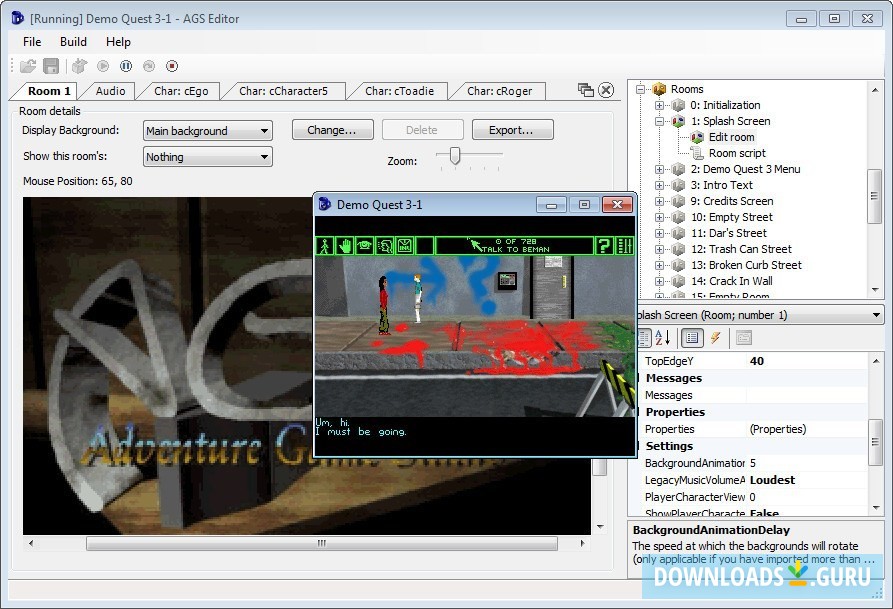Screen dimensions: 893x609
Task: Select Room script in the project tree
Action: click(x=729, y=152)
